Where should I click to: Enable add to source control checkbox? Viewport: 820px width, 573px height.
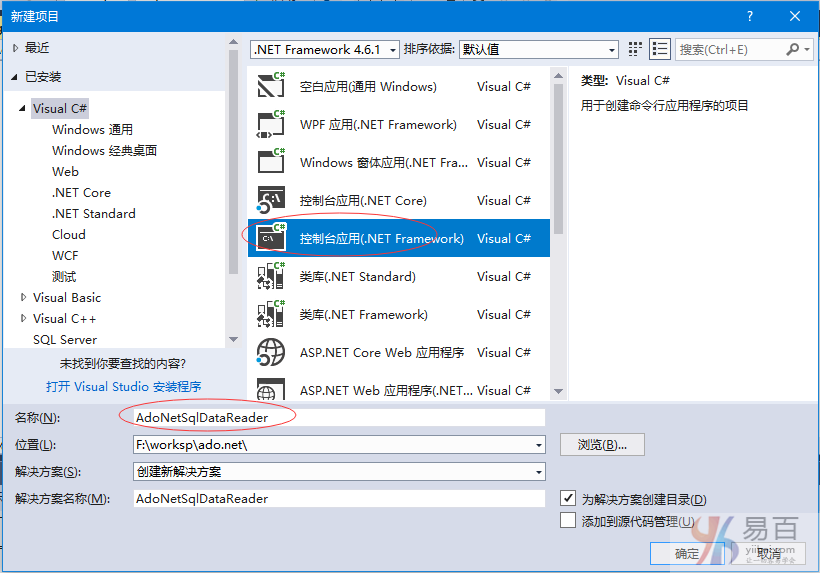pos(568,520)
